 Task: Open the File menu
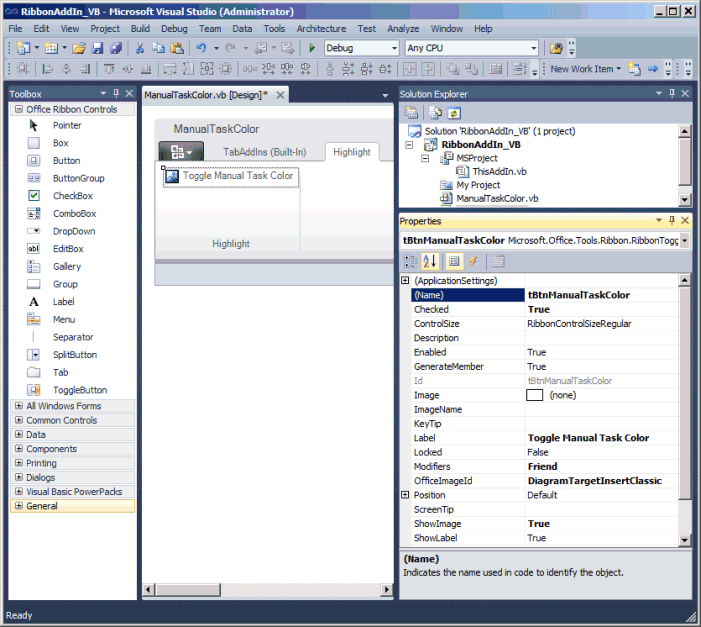pyautogui.click(x=15, y=29)
